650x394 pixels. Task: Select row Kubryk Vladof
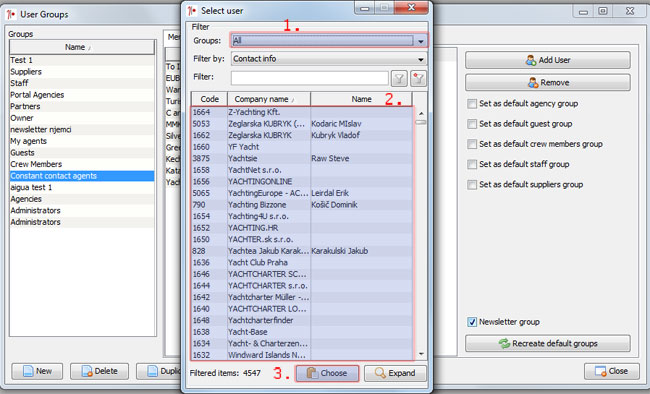(x=302, y=136)
